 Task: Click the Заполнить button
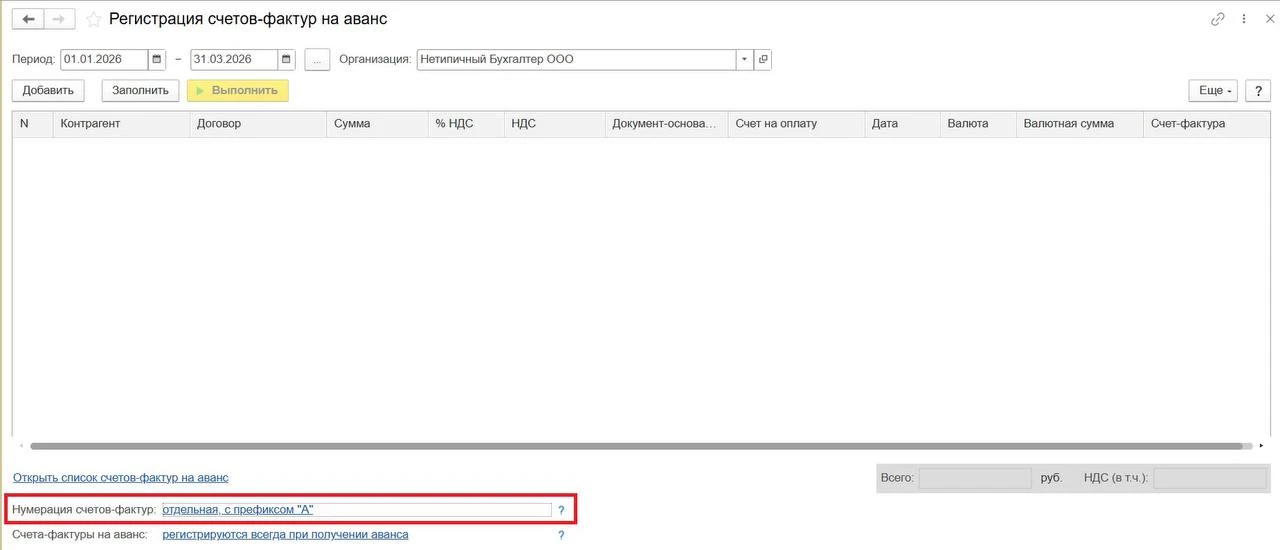(140, 90)
